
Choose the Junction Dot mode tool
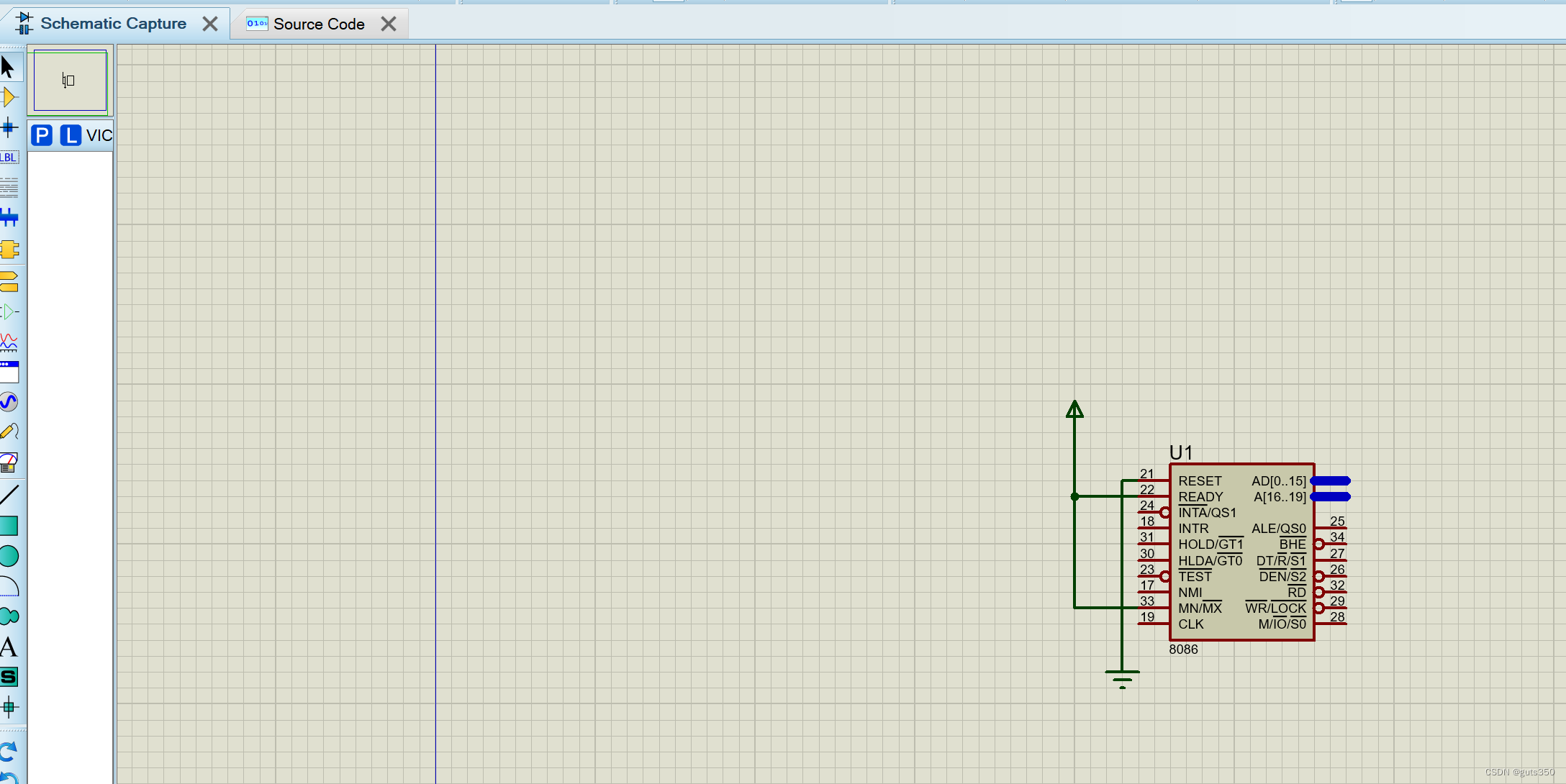9,128
